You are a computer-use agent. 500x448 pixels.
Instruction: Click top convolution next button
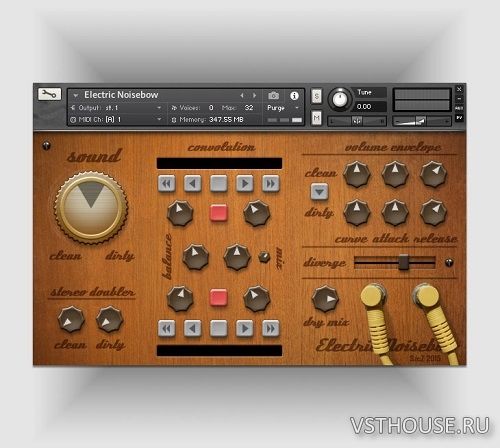coord(245,183)
